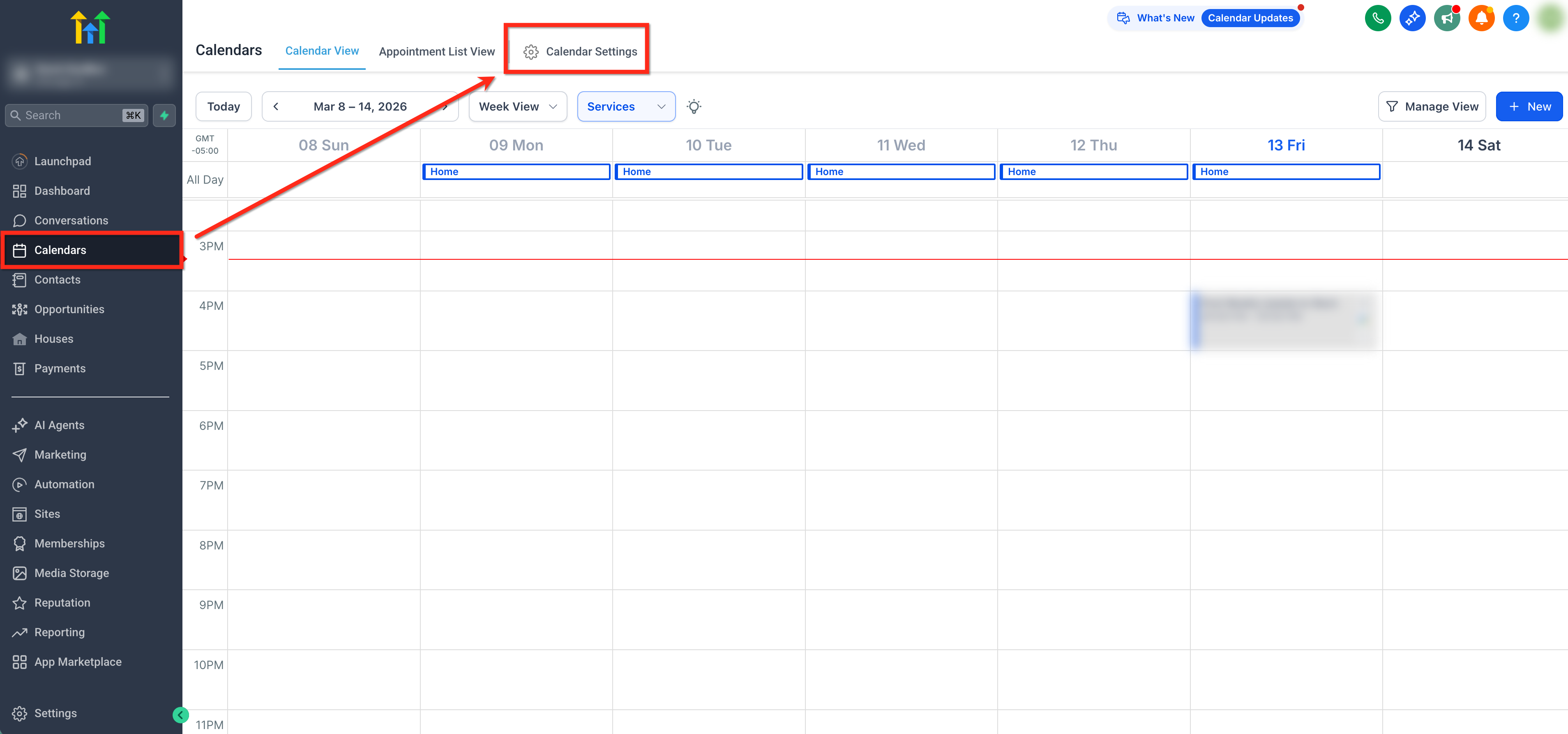
Task: Open the Ask AI sparkle icon
Action: 1412,18
